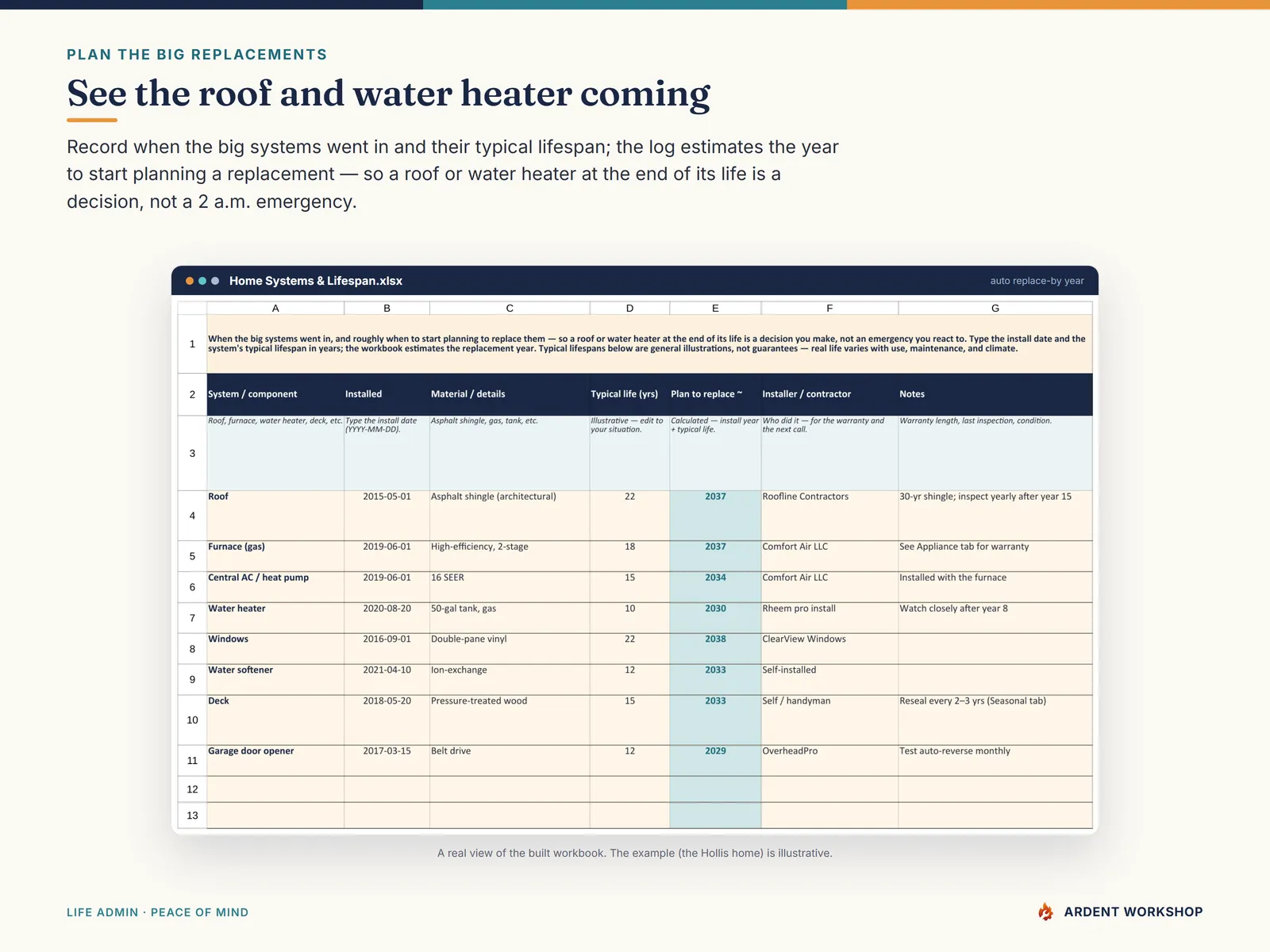Click the gray dot in the workbook title bar
Viewport: 1270px width, 952px height.
(215, 281)
